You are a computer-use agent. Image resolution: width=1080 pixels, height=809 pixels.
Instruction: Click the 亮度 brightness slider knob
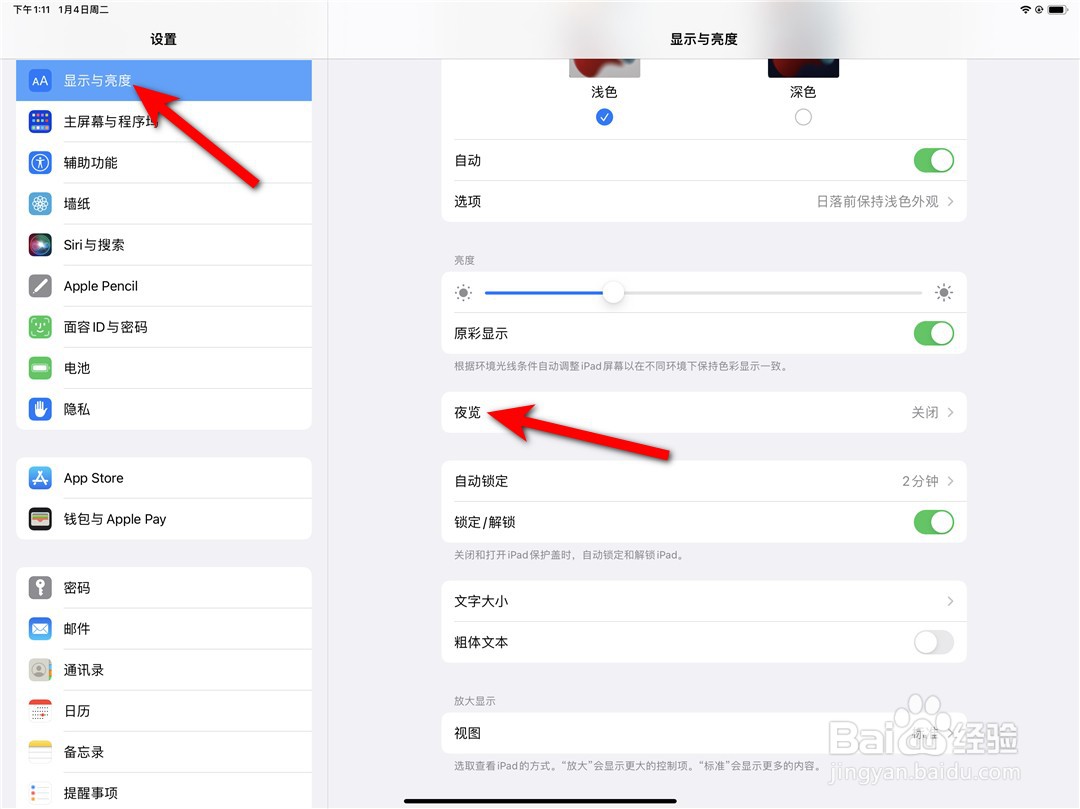[613, 293]
